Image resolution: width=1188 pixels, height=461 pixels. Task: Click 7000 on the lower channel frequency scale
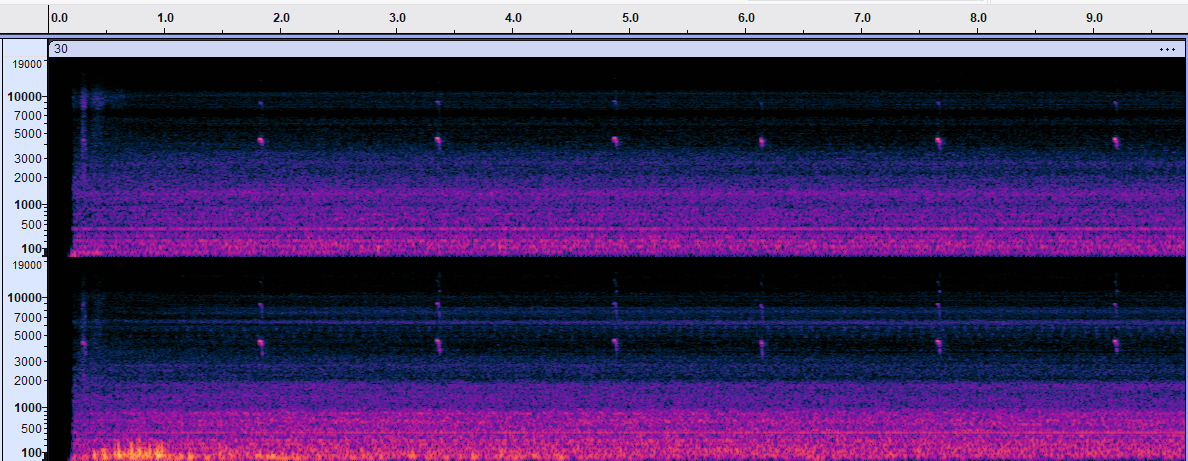pos(30,317)
